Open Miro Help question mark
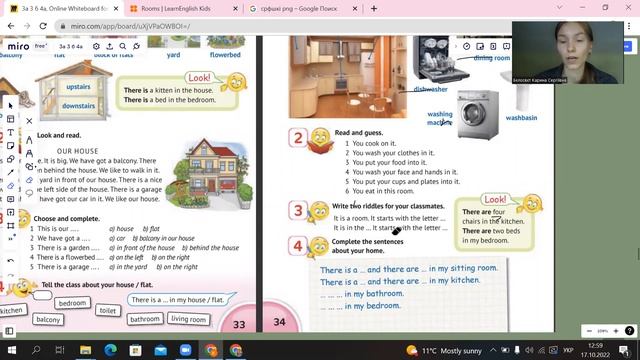The height and width of the screenshot is (360, 640). coord(629,331)
